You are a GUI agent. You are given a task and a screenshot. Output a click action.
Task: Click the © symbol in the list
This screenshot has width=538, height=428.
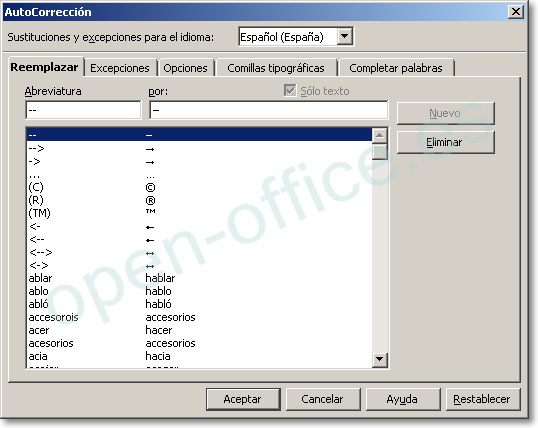tap(150, 188)
